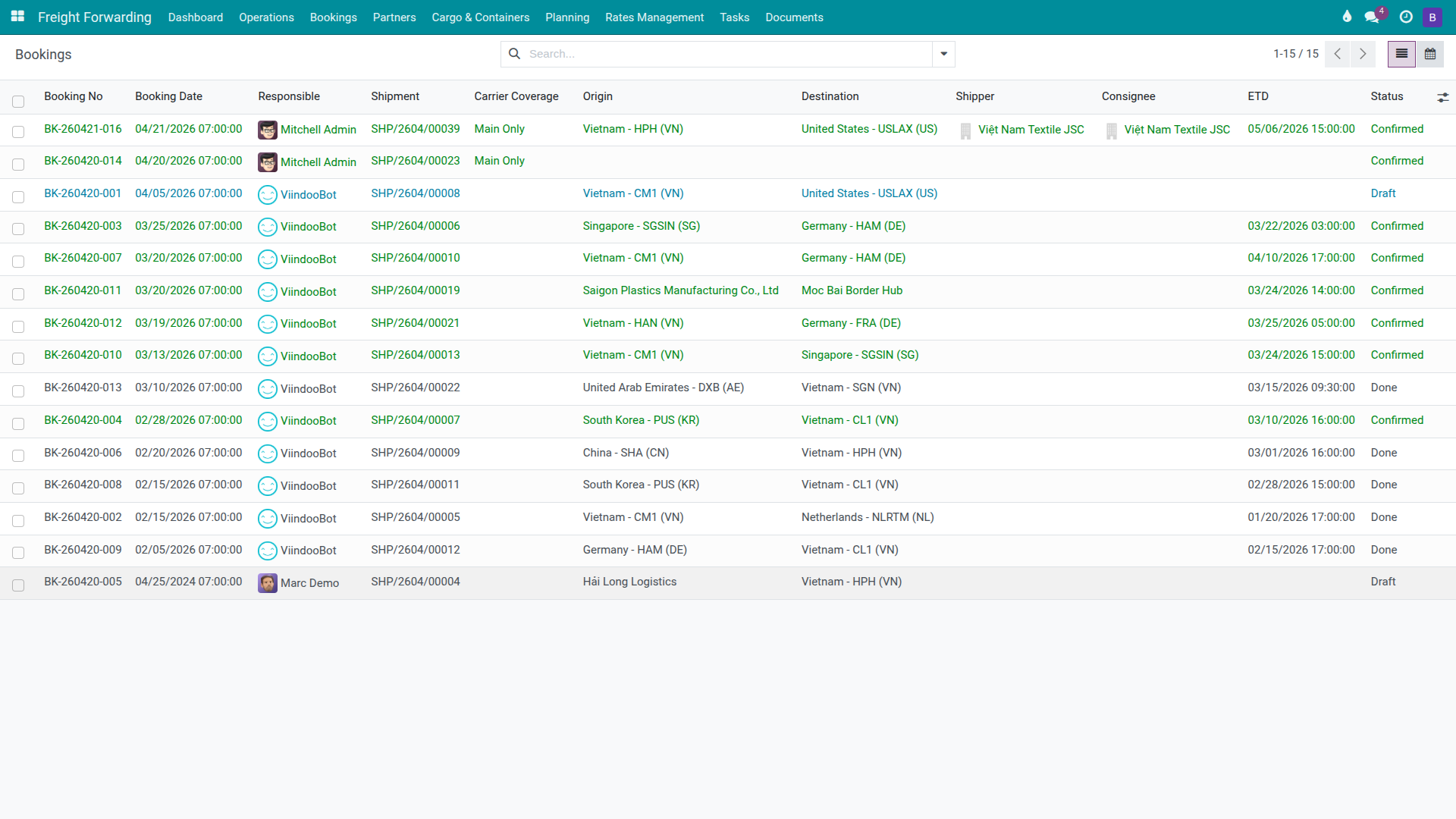This screenshot has width=1456, height=819.
Task: Sort by Shipment column header
Action: coord(395,96)
